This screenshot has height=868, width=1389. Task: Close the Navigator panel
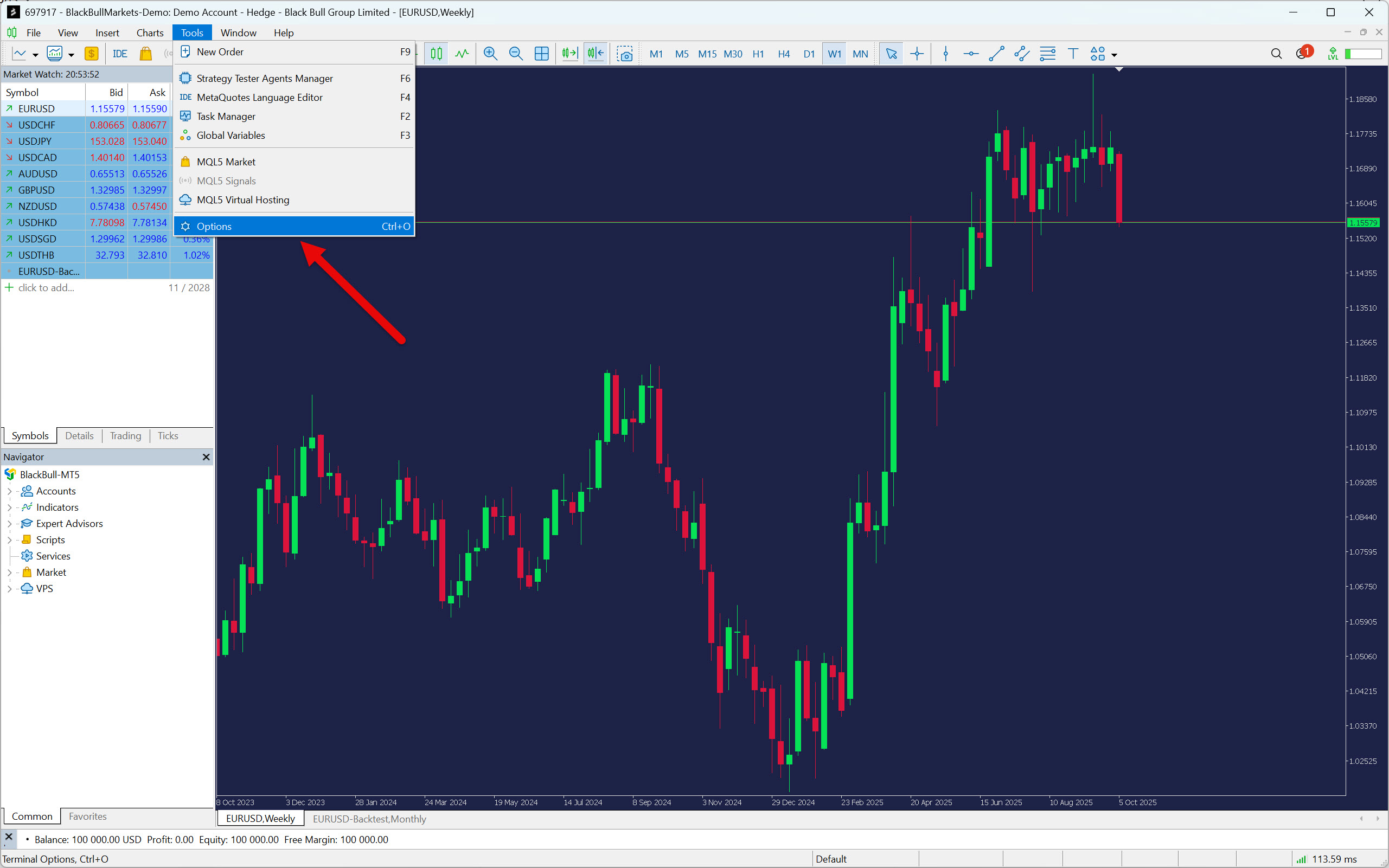(x=206, y=457)
